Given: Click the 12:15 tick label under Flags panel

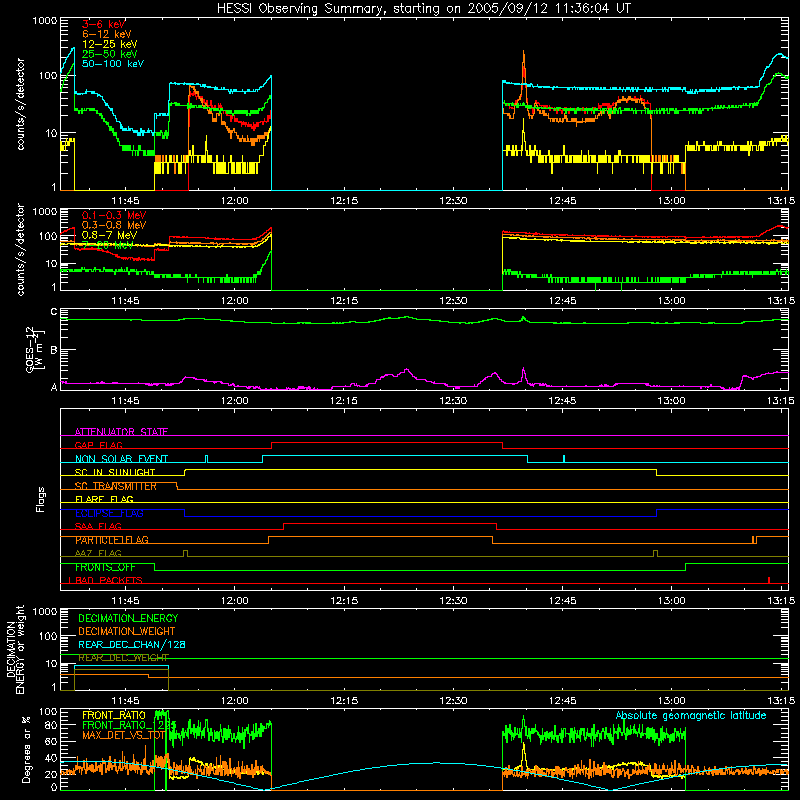Looking at the screenshot, I should coord(344,601).
